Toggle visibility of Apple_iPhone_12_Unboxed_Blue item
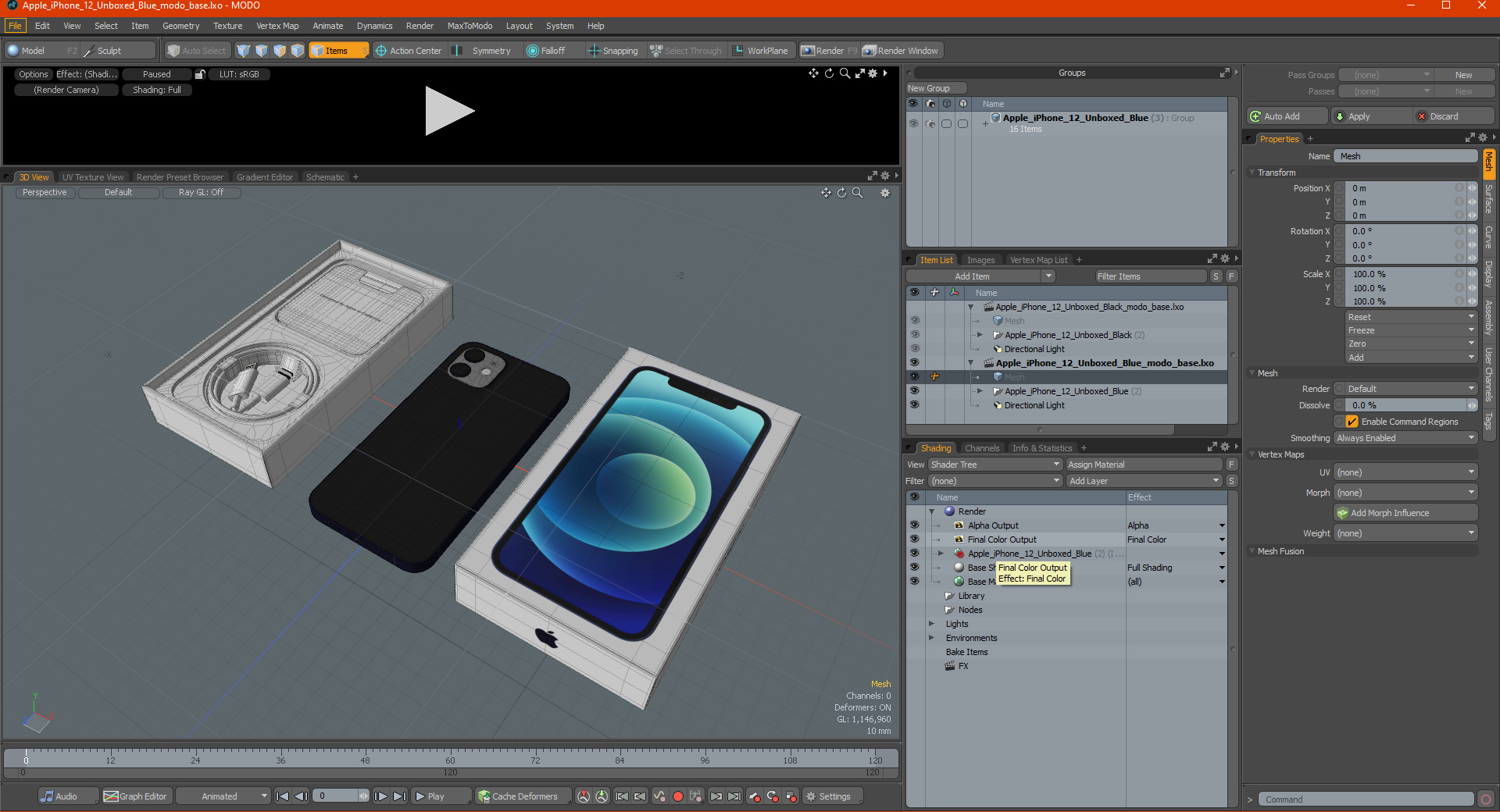The width and height of the screenshot is (1500, 812). coord(914,390)
